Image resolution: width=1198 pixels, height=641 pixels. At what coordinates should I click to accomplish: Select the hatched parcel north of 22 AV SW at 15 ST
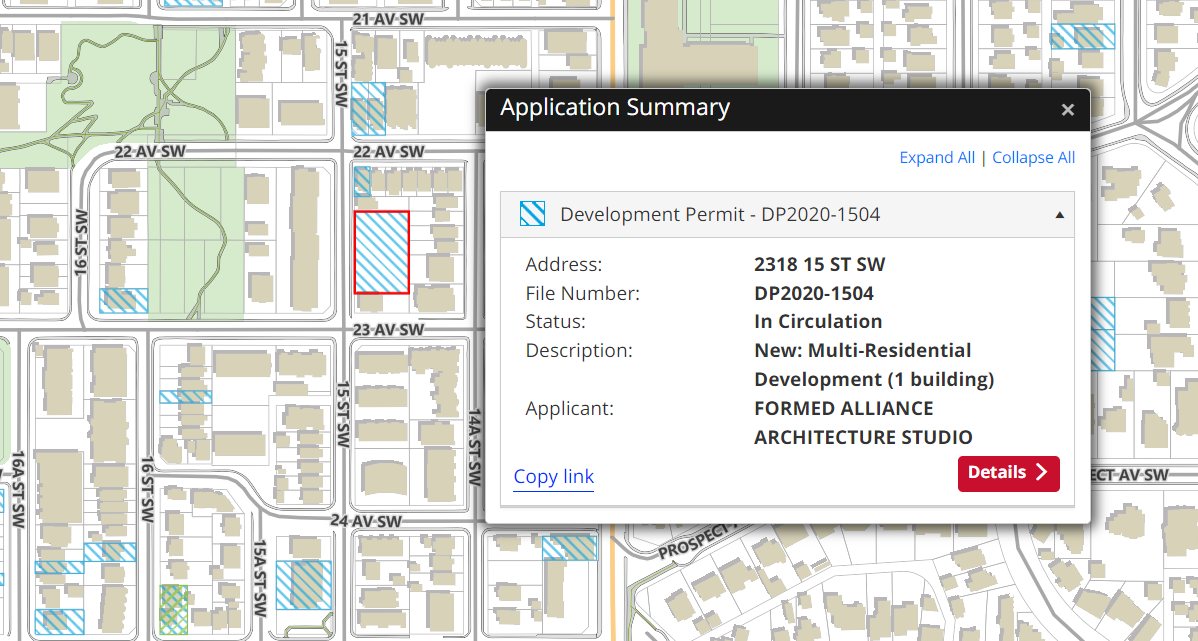(368, 109)
